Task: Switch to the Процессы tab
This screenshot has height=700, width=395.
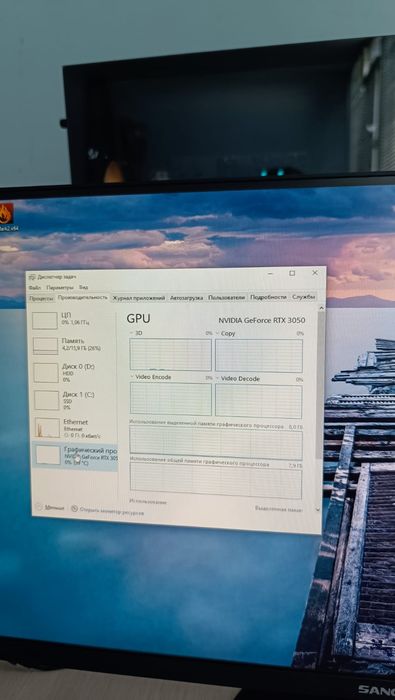Action: (42, 298)
